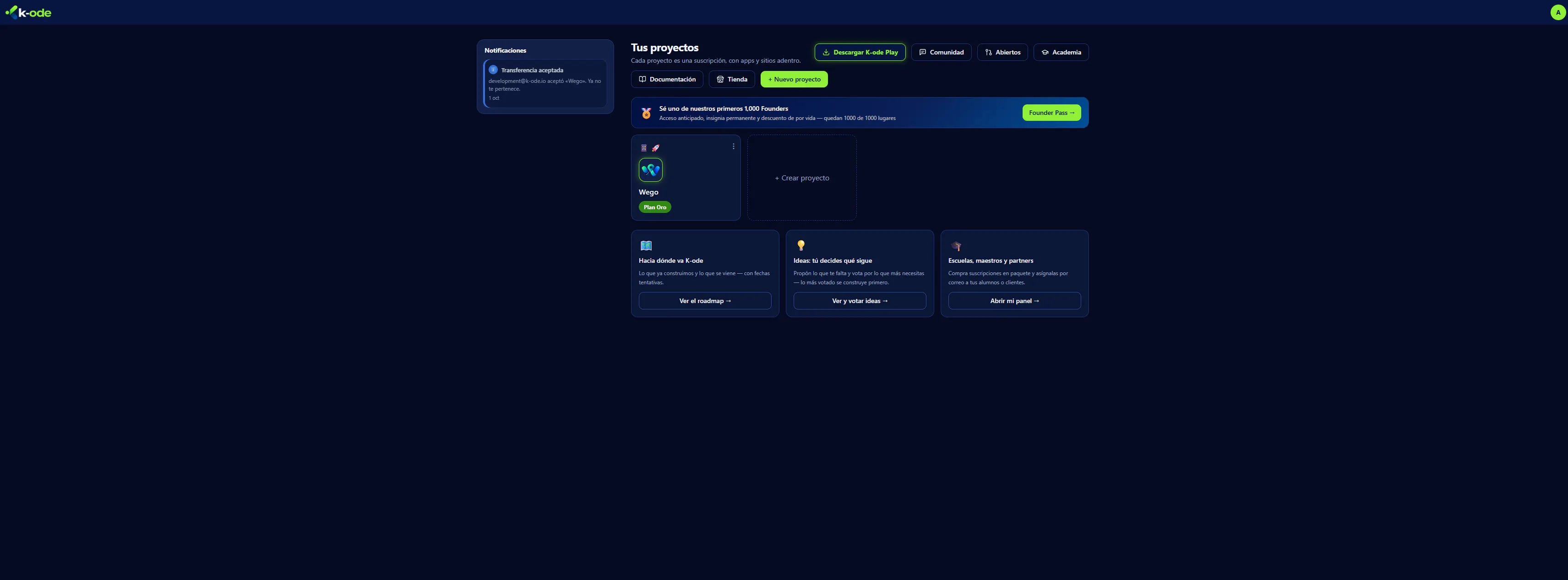Screen dimensions: 1568x580
Task: Click the 1 oct notification date
Action: (x=494, y=98)
